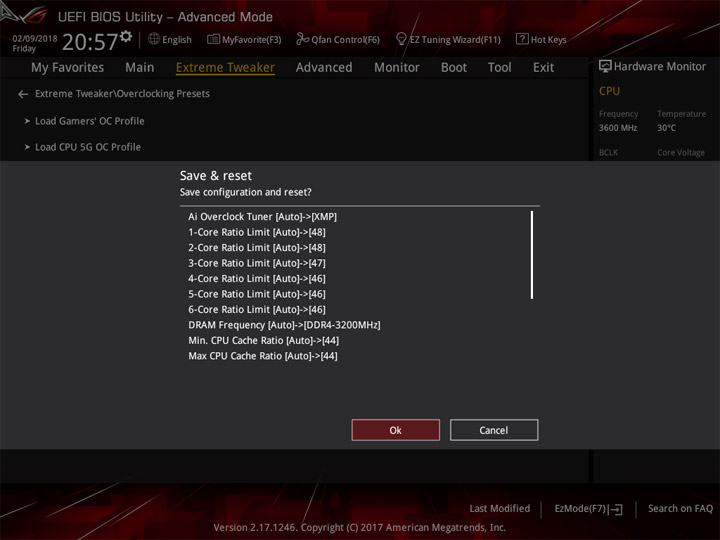Open the Advanced tab
Screen dimensions: 720x540
click(324, 68)
